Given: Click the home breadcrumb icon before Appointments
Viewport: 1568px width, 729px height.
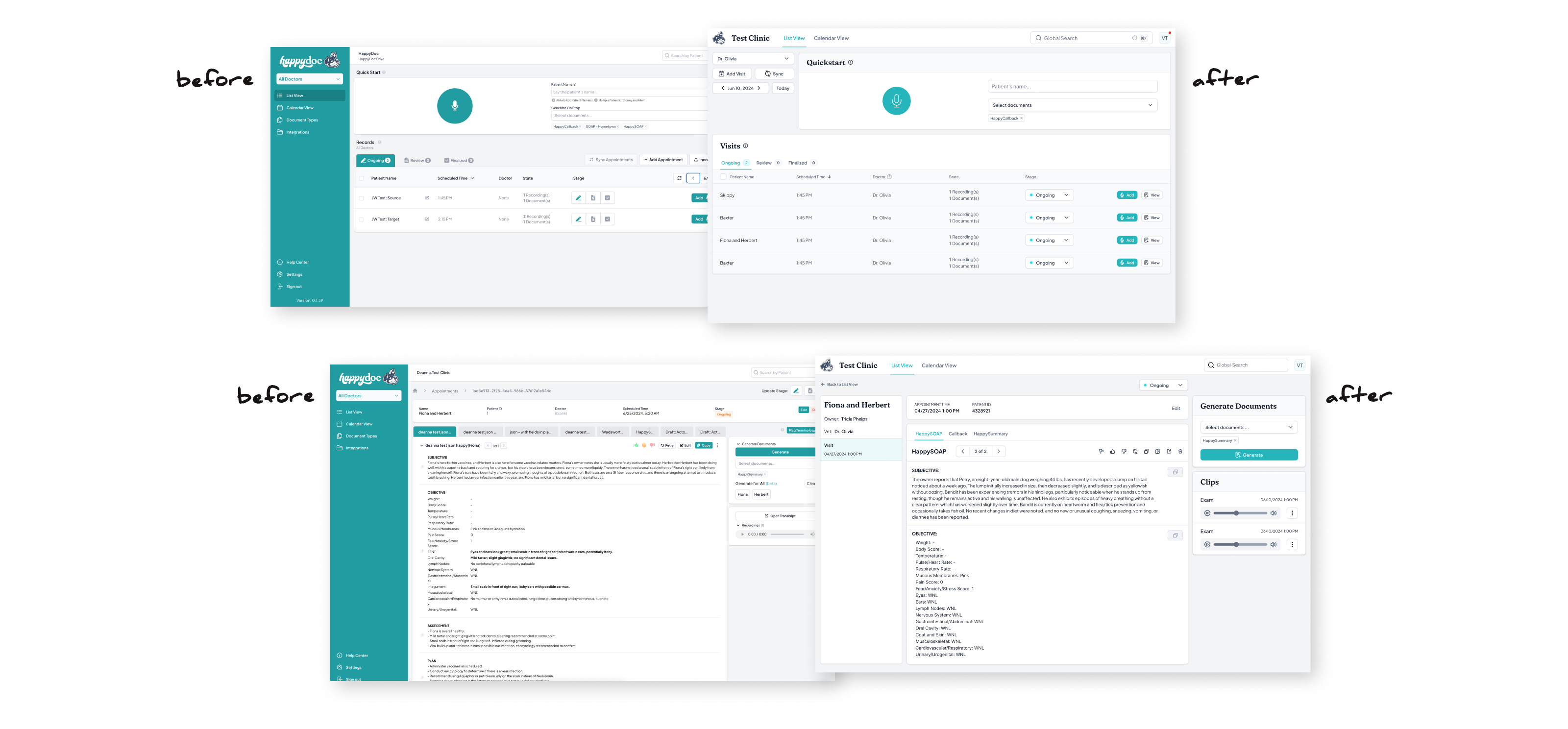Looking at the screenshot, I should [415, 390].
